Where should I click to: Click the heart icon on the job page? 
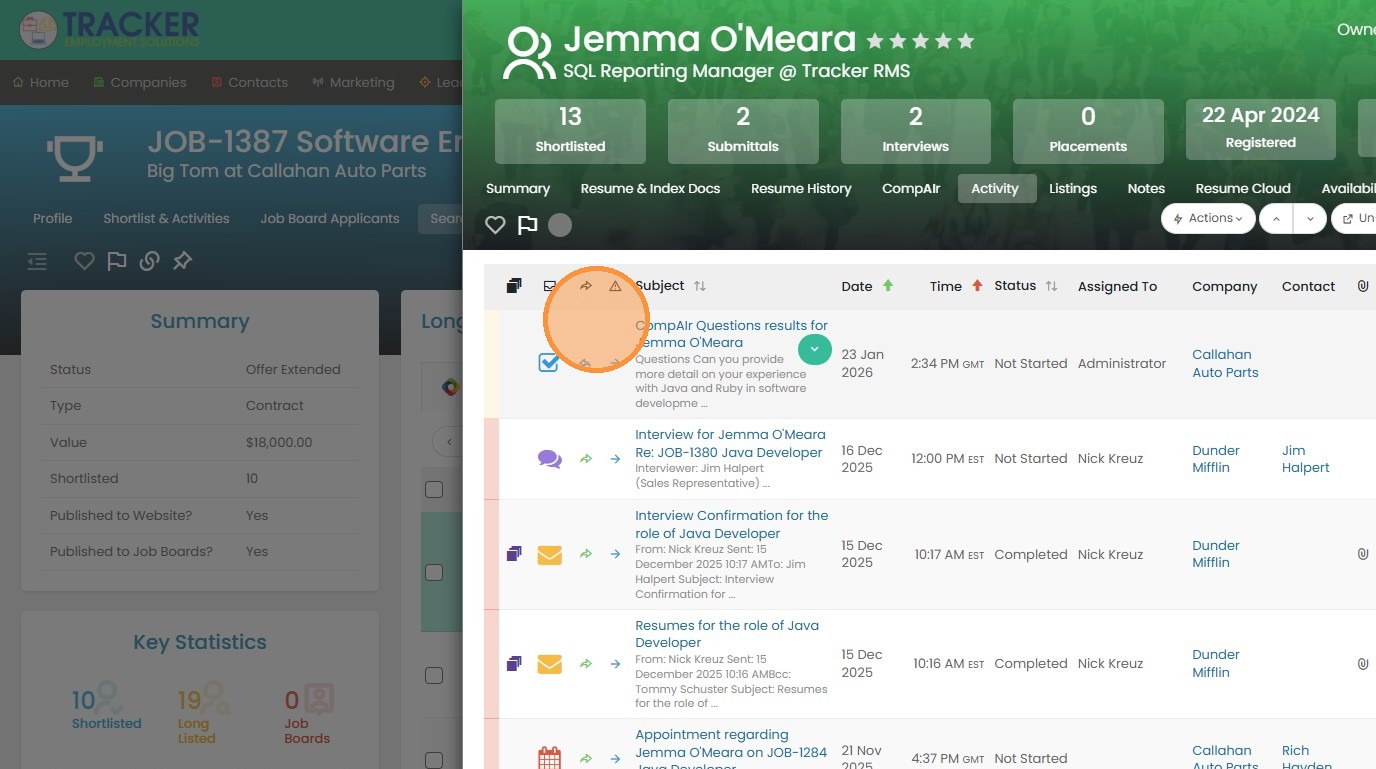click(x=84, y=261)
